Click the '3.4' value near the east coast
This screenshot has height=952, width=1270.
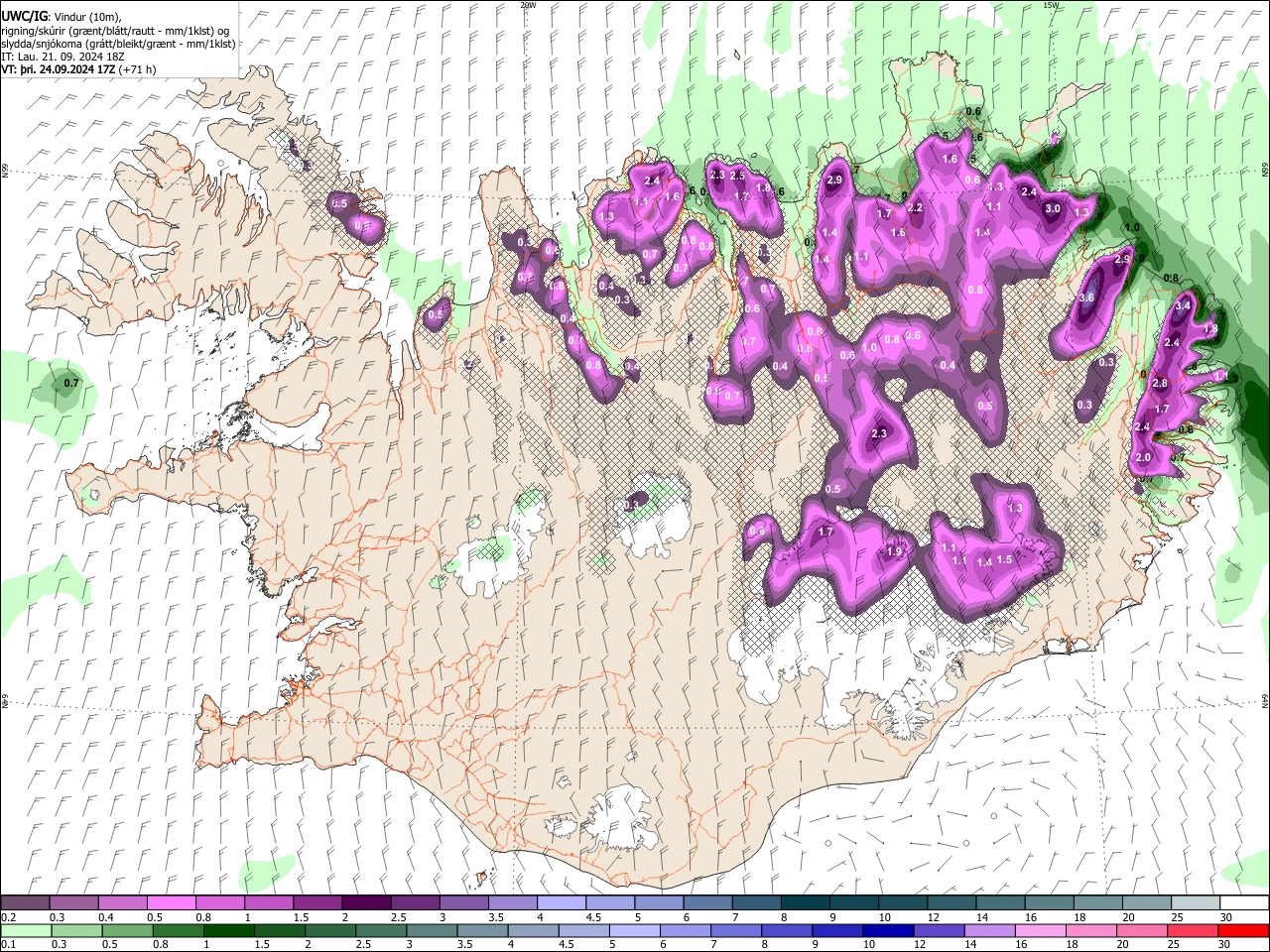pos(1183,306)
